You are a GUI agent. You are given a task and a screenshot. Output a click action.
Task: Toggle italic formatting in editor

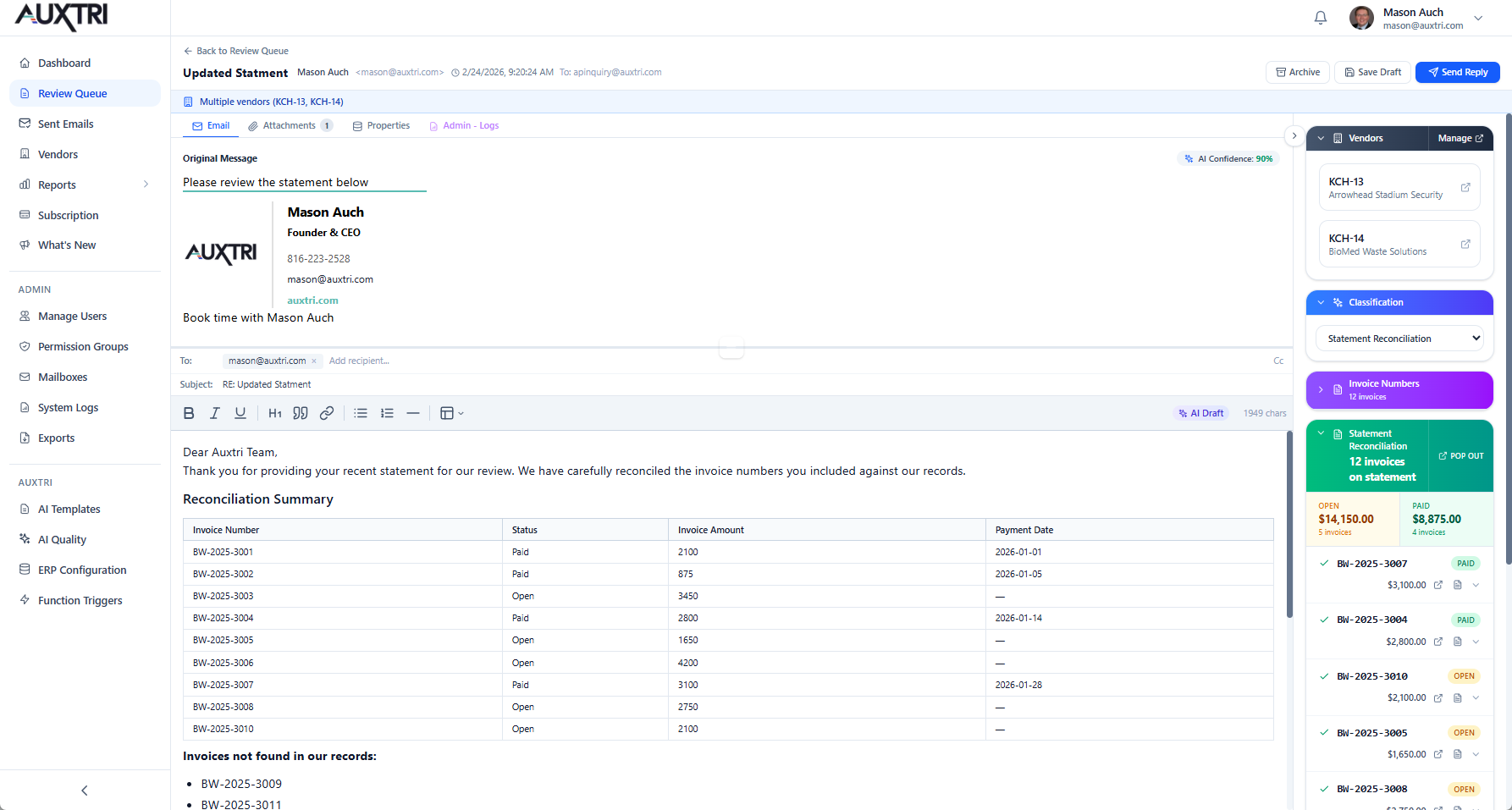215,413
